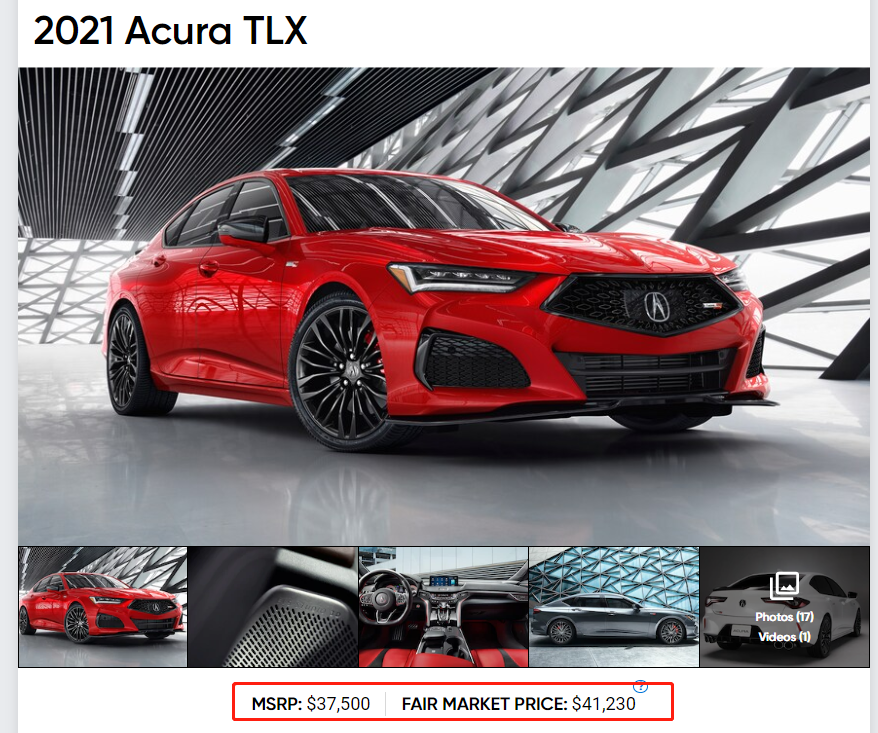Viewport: 878px width, 733px height.
Task: Click the 2021 Acura TLX heading
Action: pyautogui.click(x=170, y=30)
